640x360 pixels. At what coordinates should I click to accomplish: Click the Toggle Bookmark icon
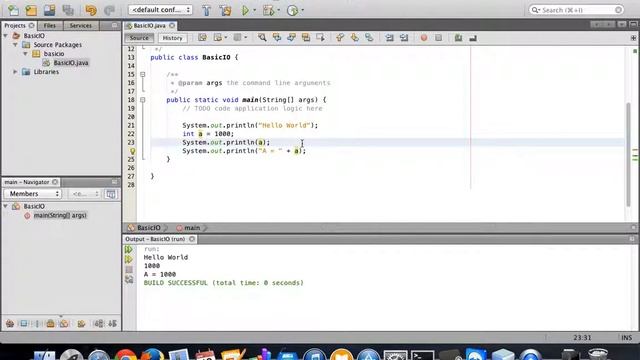(369, 38)
